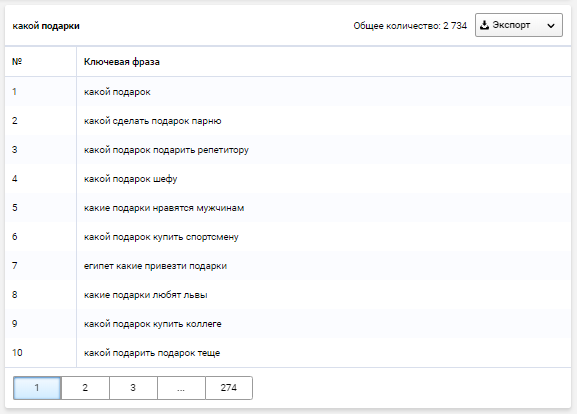Select row какой подарок подарить репетитору
The width and height of the screenshot is (577, 414).
[x=288, y=150]
